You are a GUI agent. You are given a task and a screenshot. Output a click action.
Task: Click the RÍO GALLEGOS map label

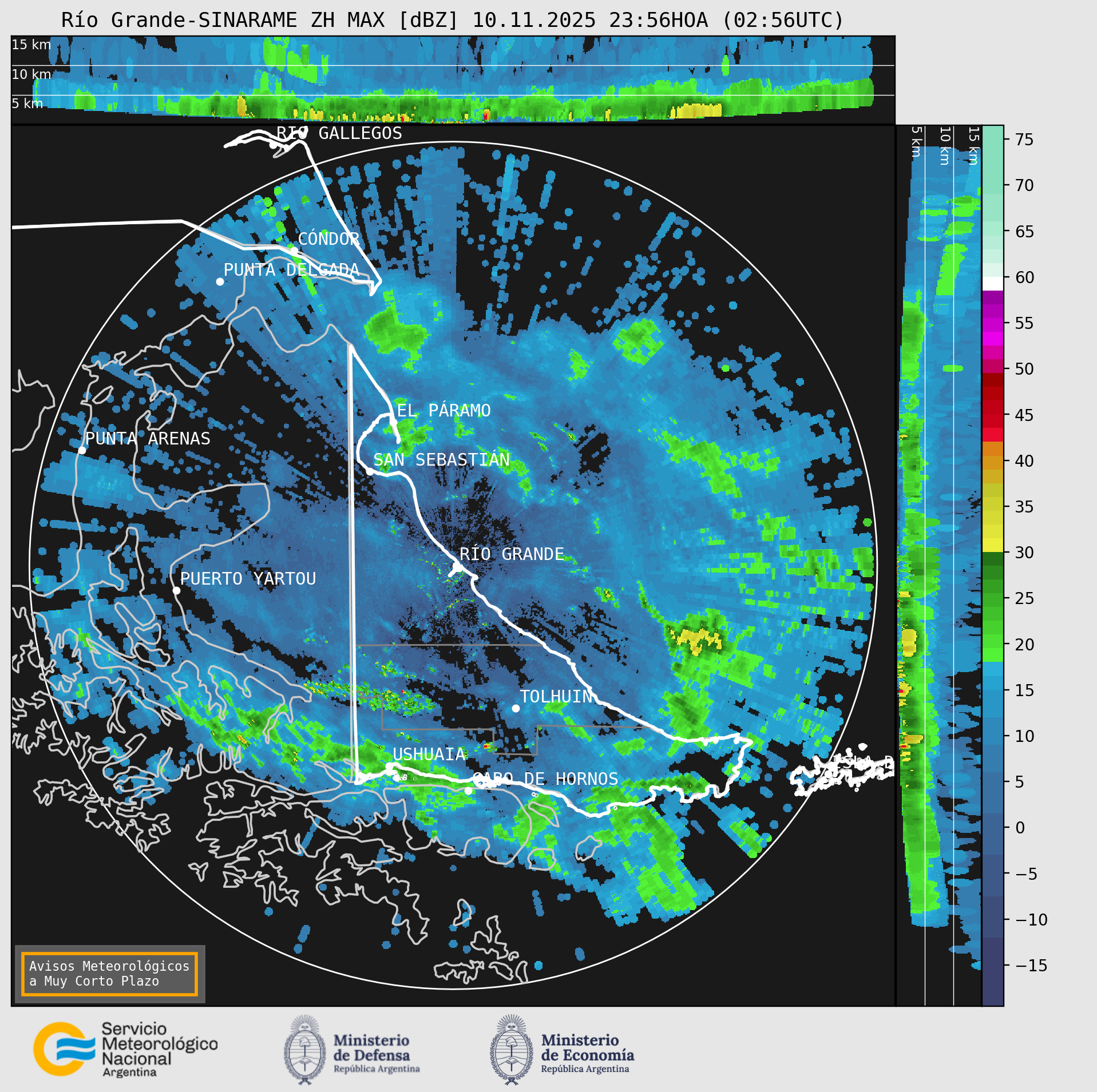339,133
